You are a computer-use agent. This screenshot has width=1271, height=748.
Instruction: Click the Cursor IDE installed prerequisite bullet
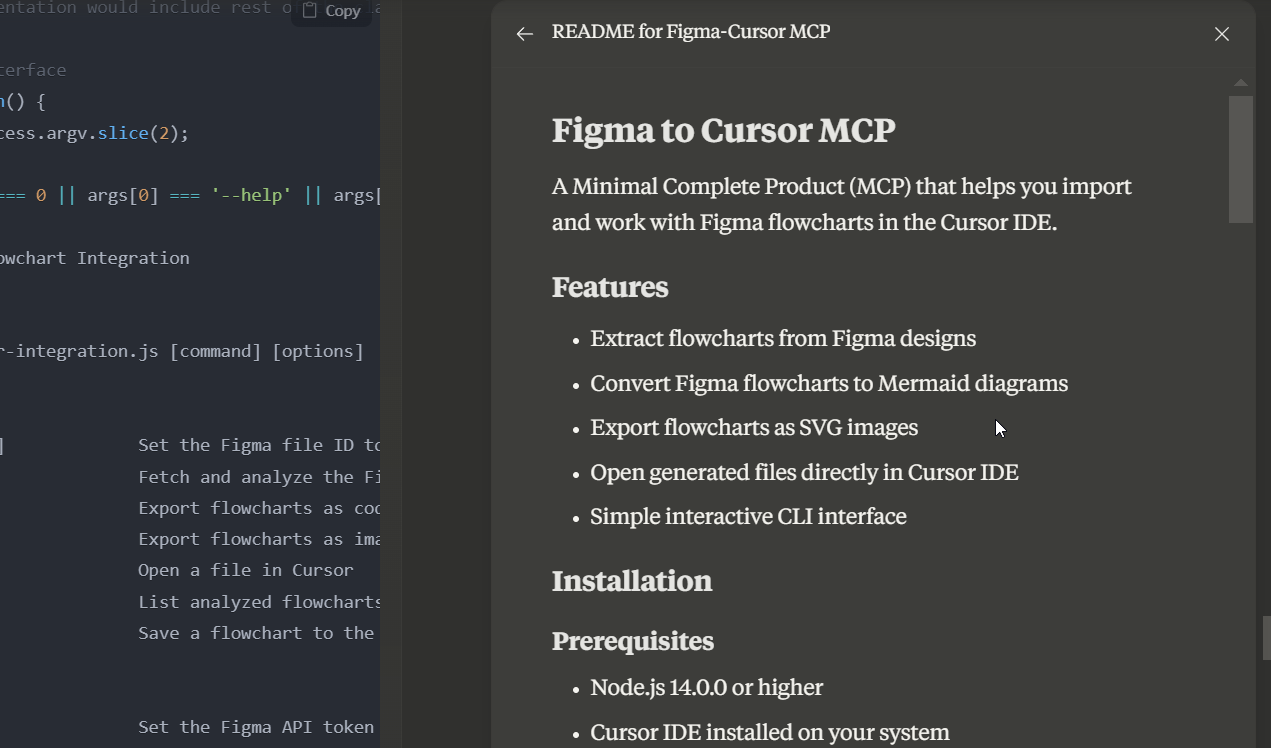(x=770, y=732)
